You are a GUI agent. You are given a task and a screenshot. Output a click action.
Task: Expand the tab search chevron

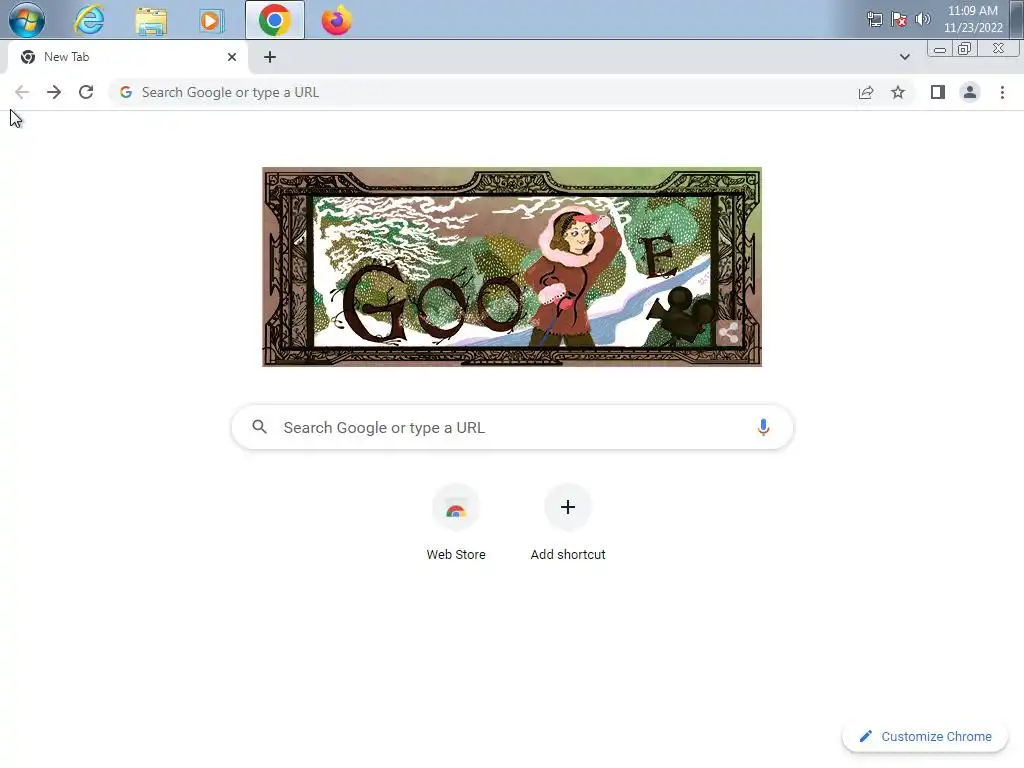(x=904, y=57)
